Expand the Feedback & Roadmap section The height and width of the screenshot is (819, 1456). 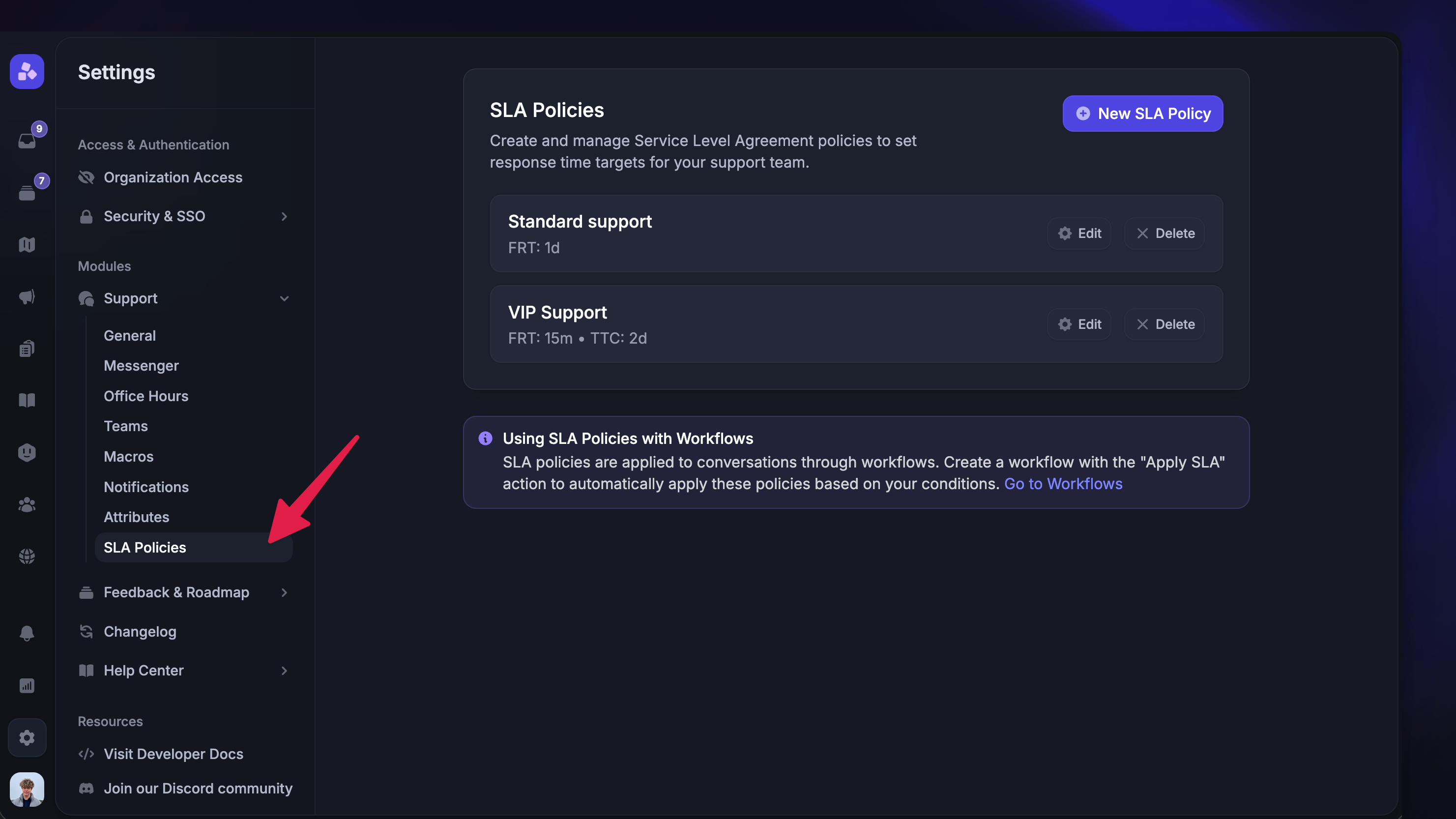pyautogui.click(x=284, y=592)
